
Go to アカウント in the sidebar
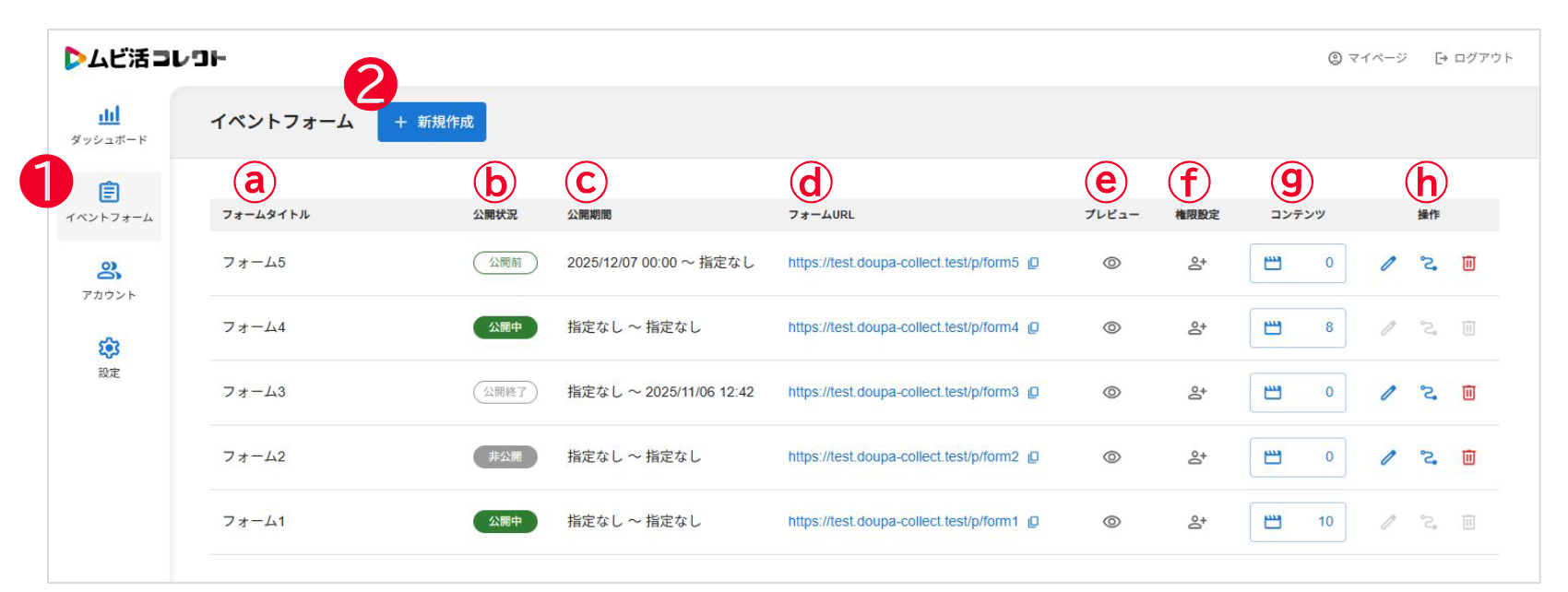[x=109, y=280]
